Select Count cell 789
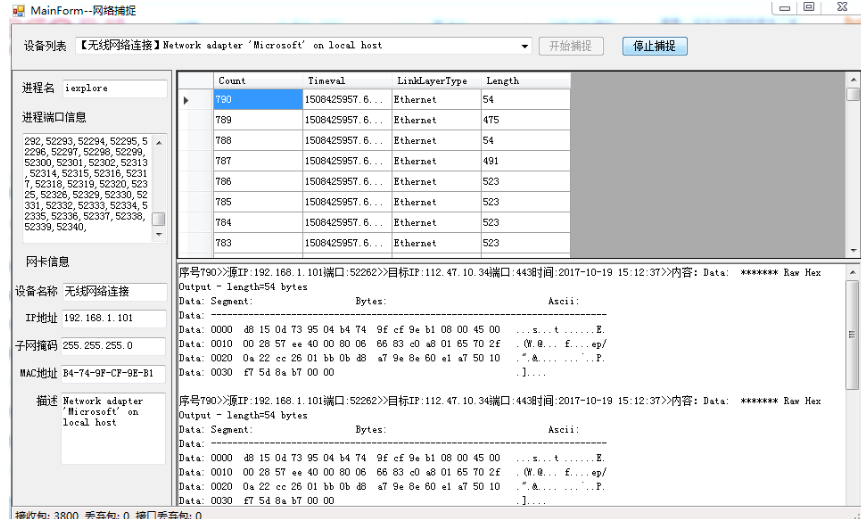 [x=258, y=120]
